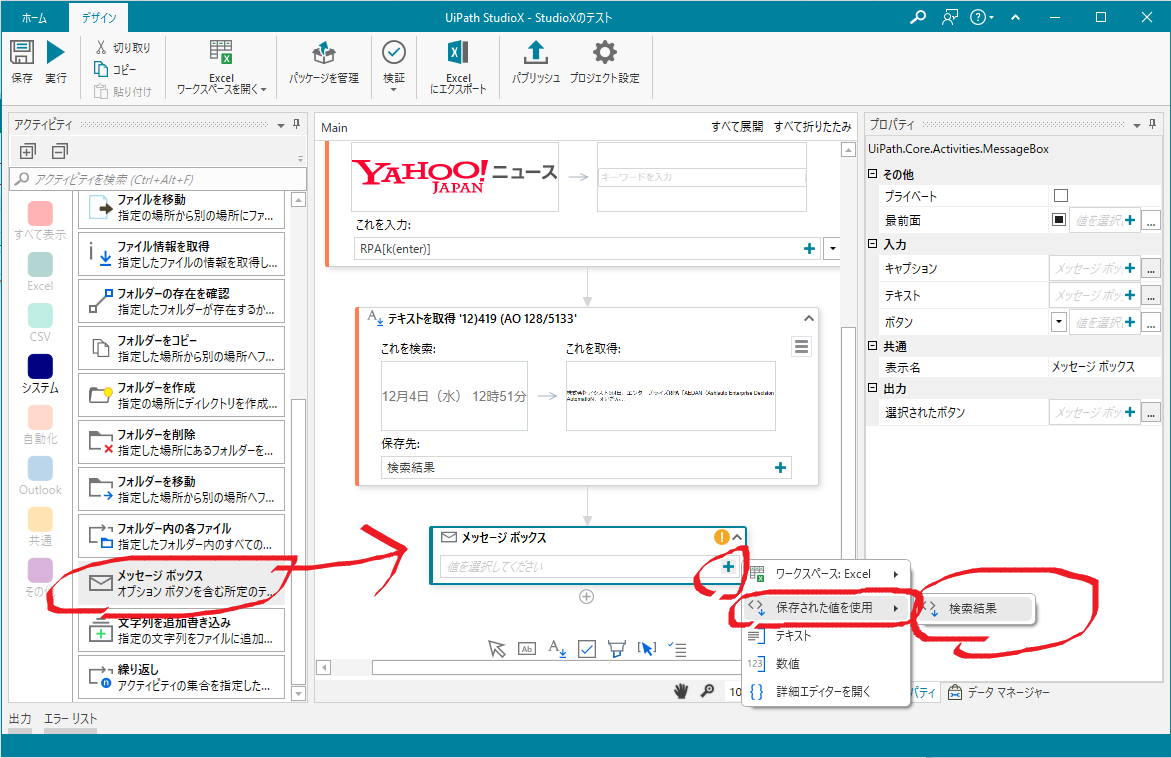Select the メッセージ ボックス activity in list
Viewport: 1171px width, 758px height.
click(181, 583)
